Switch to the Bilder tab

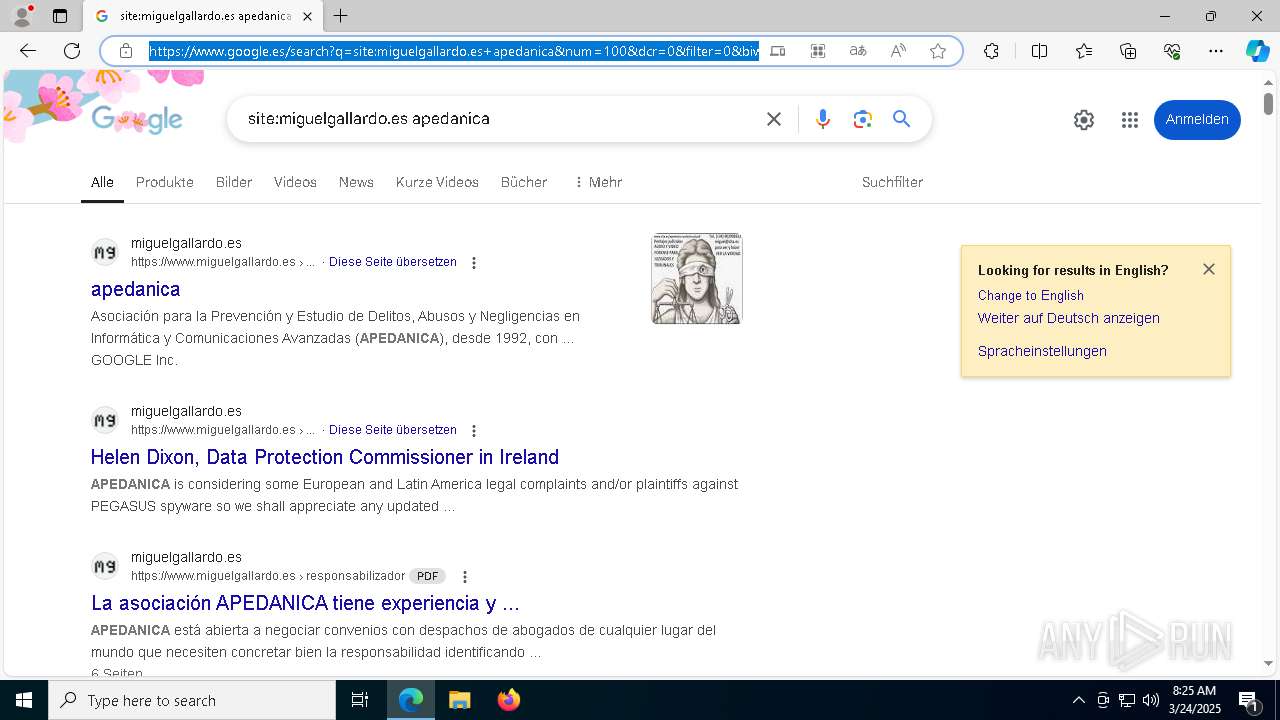pos(234,182)
